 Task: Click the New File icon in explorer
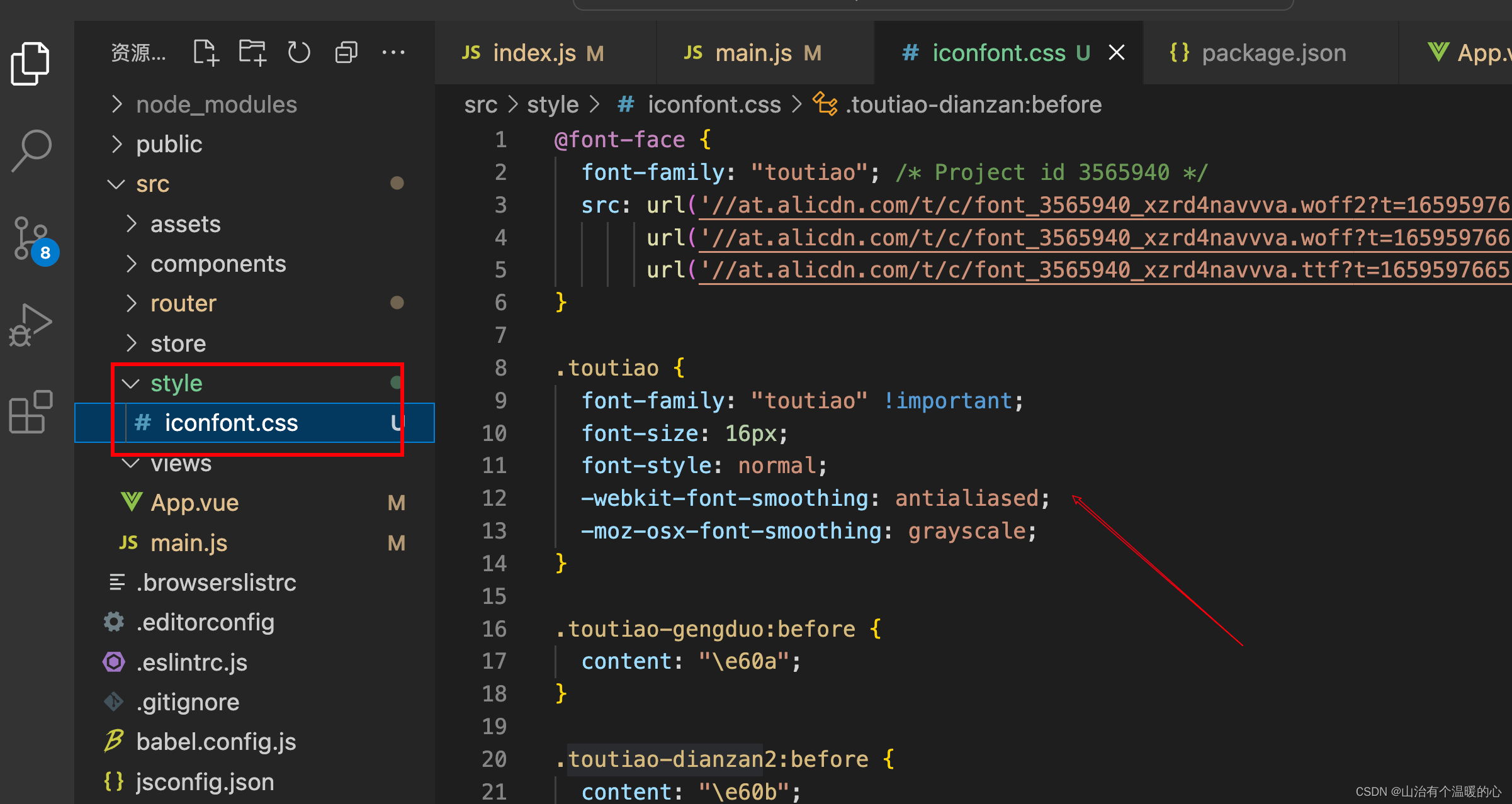tap(205, 53)
